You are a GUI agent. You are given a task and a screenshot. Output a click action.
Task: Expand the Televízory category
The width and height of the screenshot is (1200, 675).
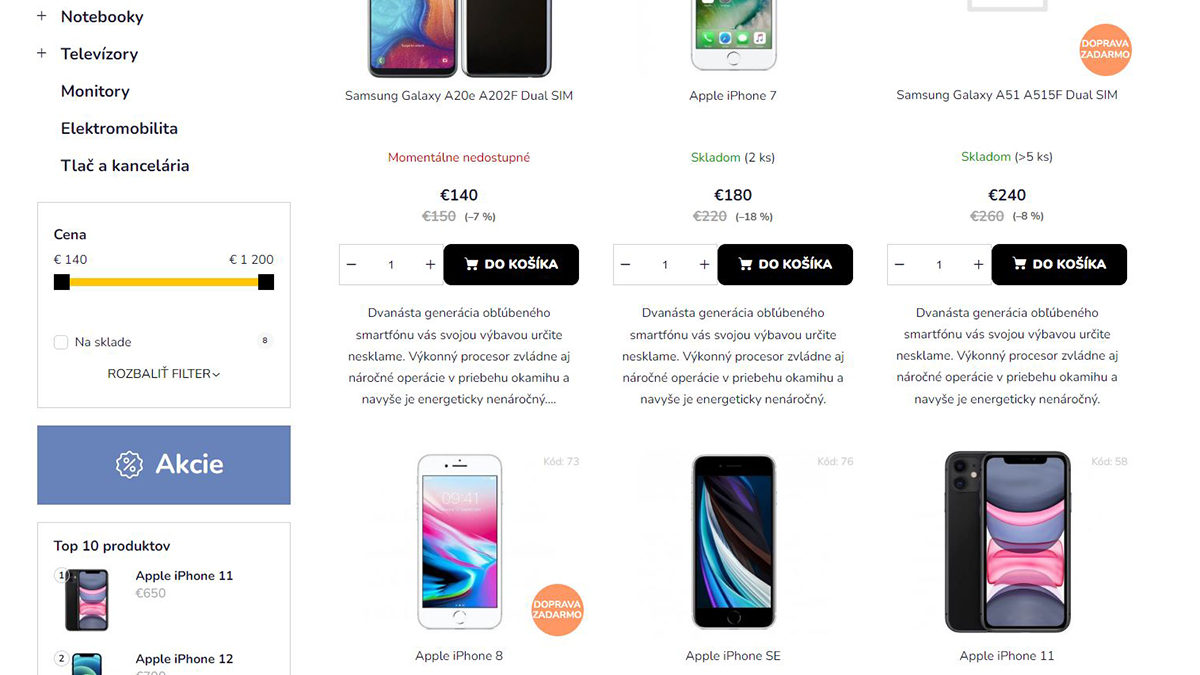pyautogui.click(x=42, y=53)
